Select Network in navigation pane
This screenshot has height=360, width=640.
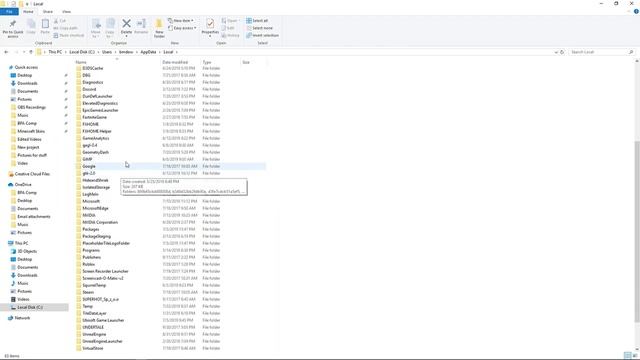(22, 318)
